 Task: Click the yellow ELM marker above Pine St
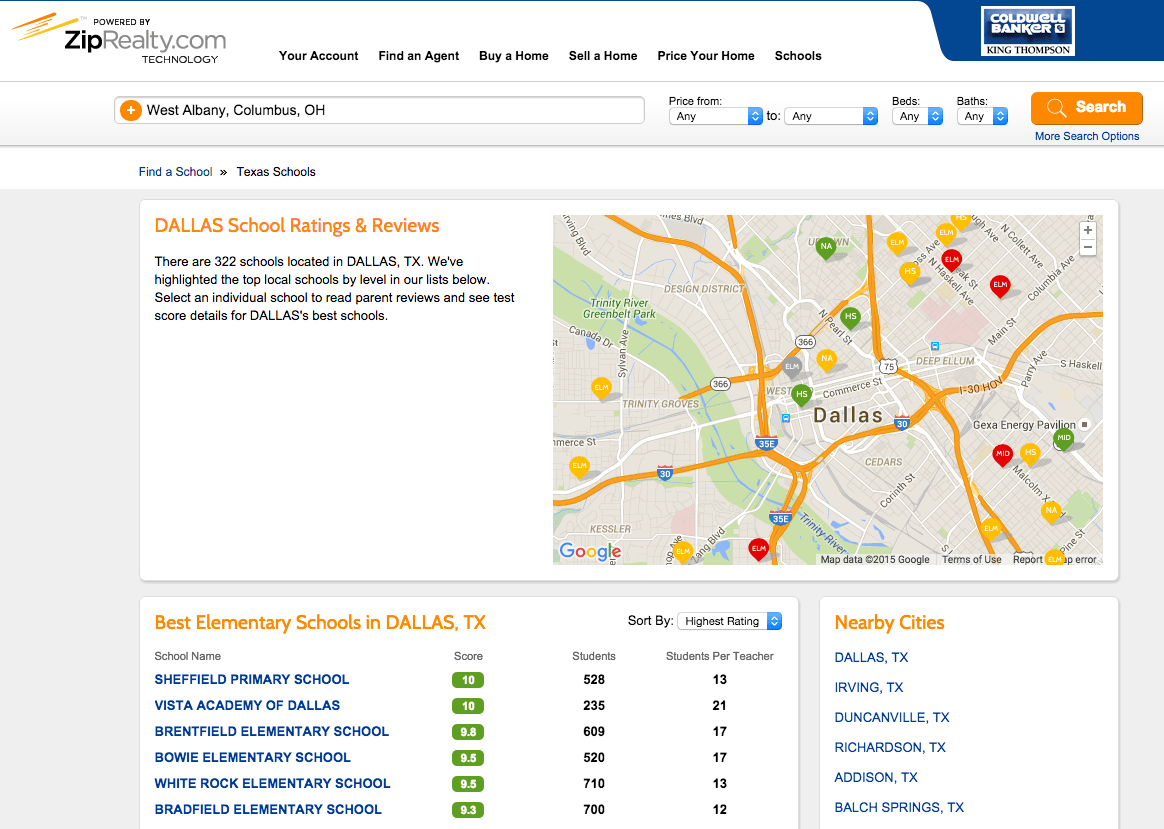point(991,529)
